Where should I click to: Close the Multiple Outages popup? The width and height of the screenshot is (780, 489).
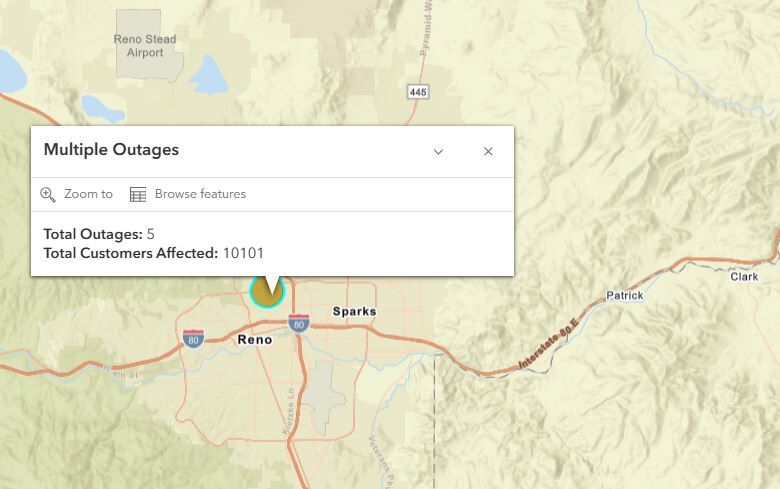(488, 152)
